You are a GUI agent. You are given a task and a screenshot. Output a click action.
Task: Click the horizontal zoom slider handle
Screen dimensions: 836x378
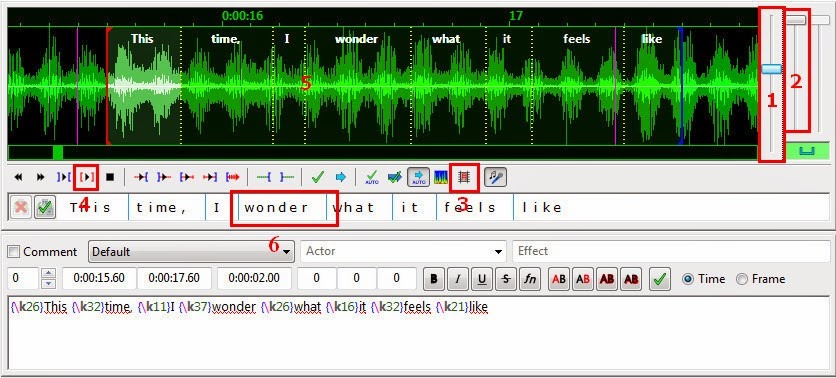(771, 69)
